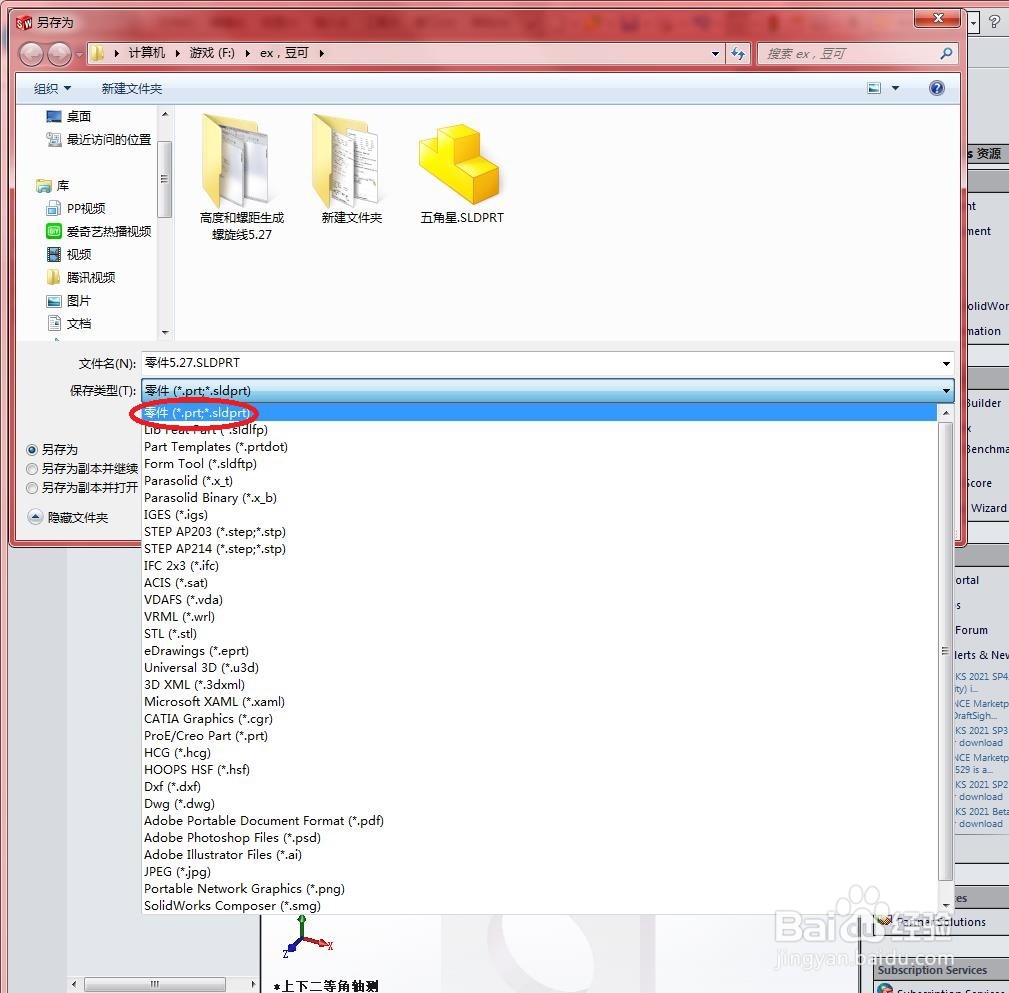The image size is (1009, 993).
Task: Choose Adobe Portable Document Format (*.pdf)
Action: coord(539,821)
